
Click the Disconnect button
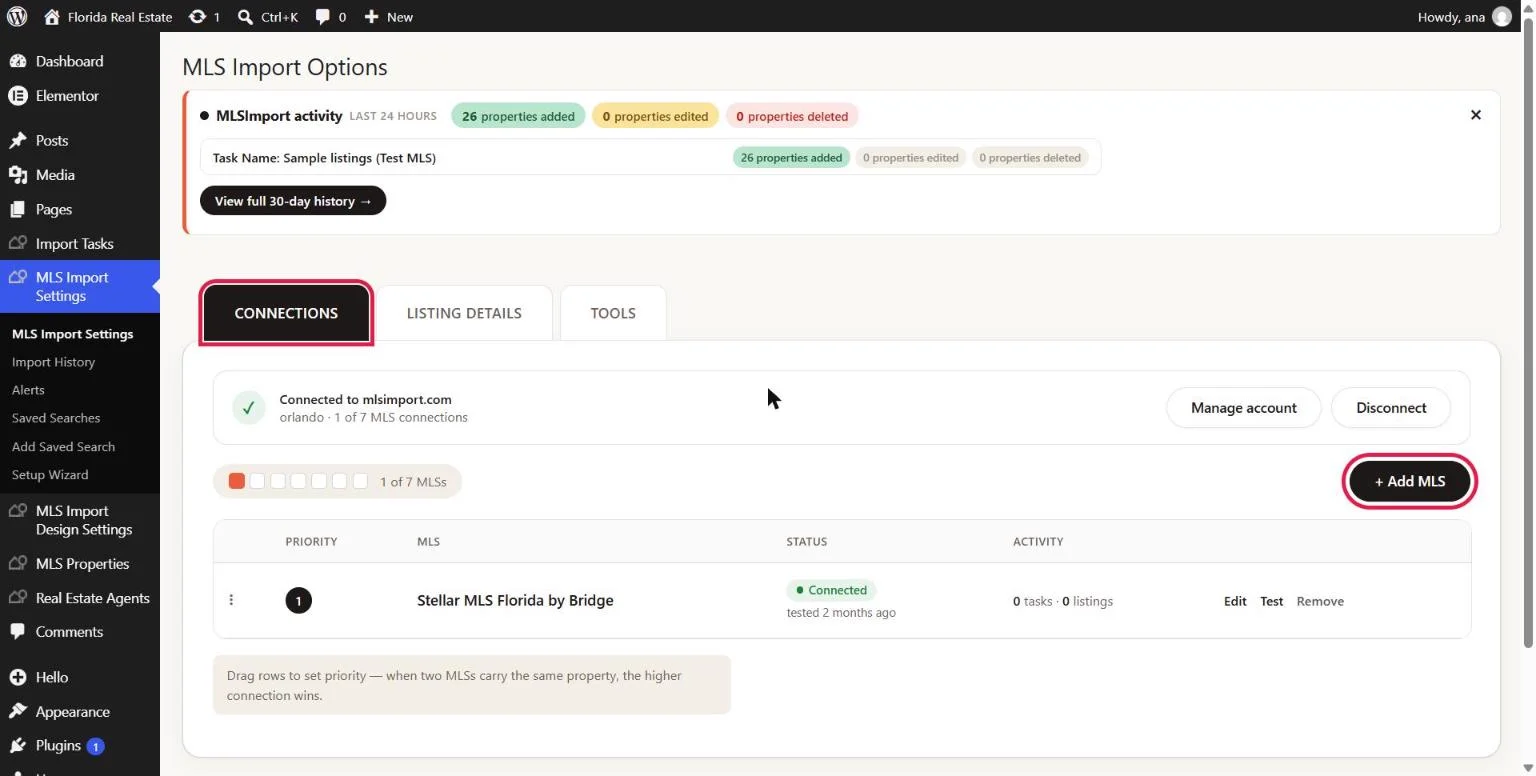tap(1391, 408)
